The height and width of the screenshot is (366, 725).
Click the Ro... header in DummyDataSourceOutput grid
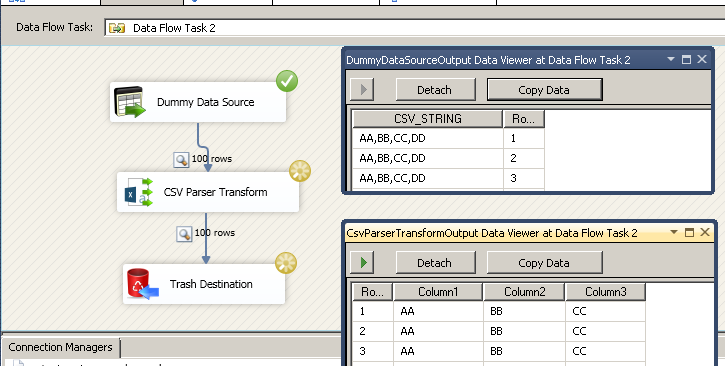(523, 119)
